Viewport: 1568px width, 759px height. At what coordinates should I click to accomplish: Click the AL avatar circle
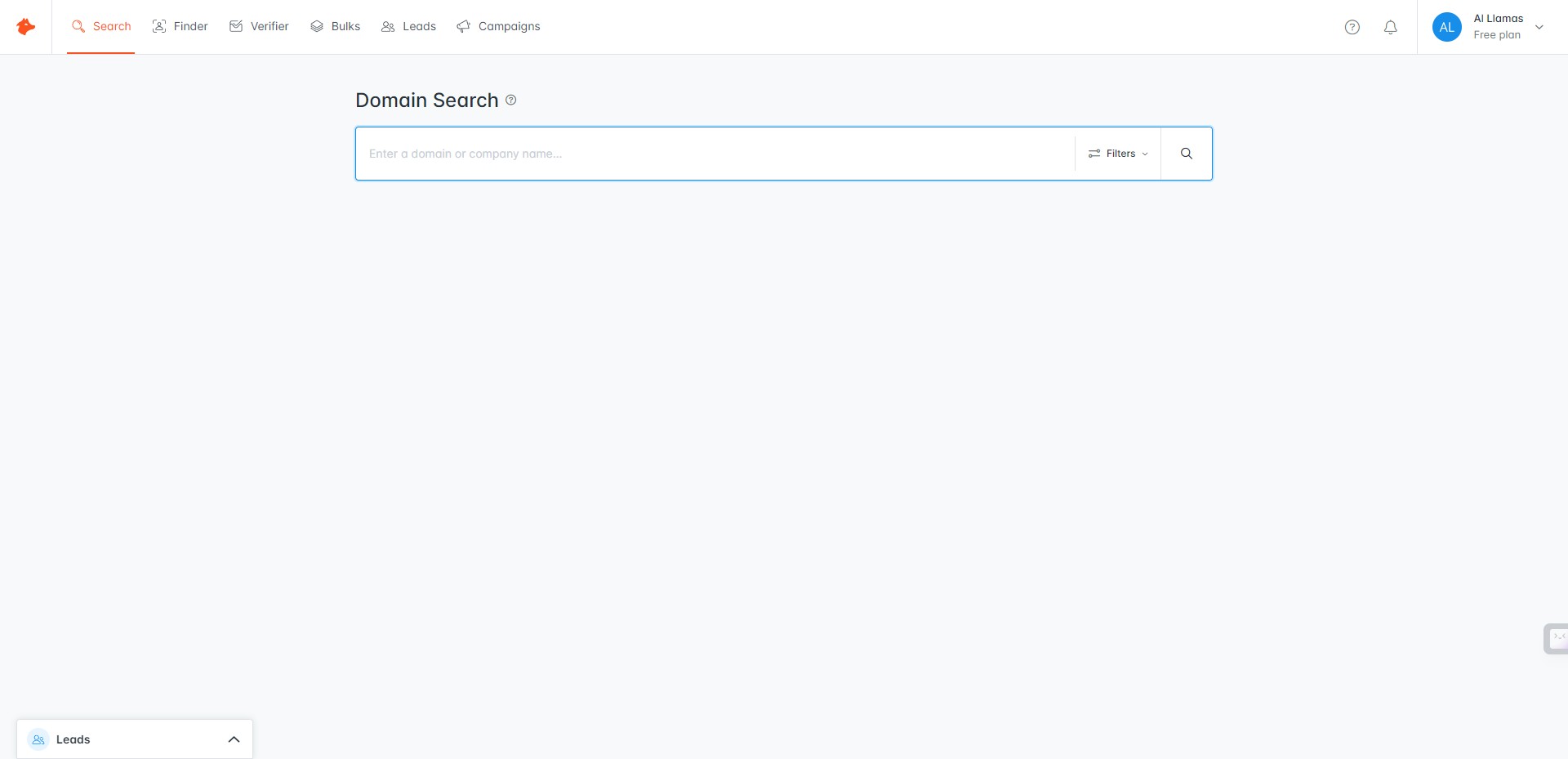pyautogui.click(x=1446, y=26)
